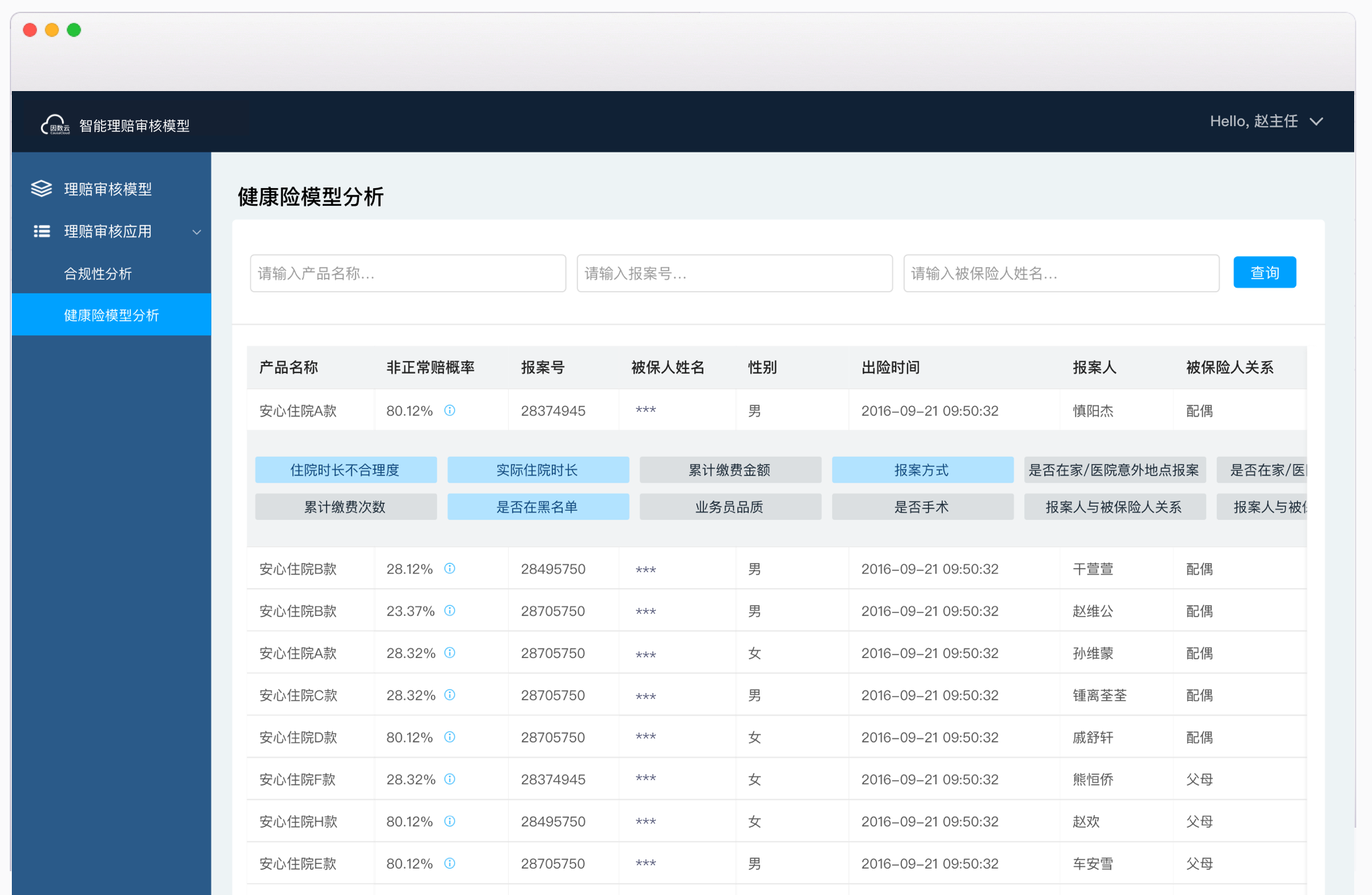Collapse the 理赔审核应用 submenu chevron

196,232
